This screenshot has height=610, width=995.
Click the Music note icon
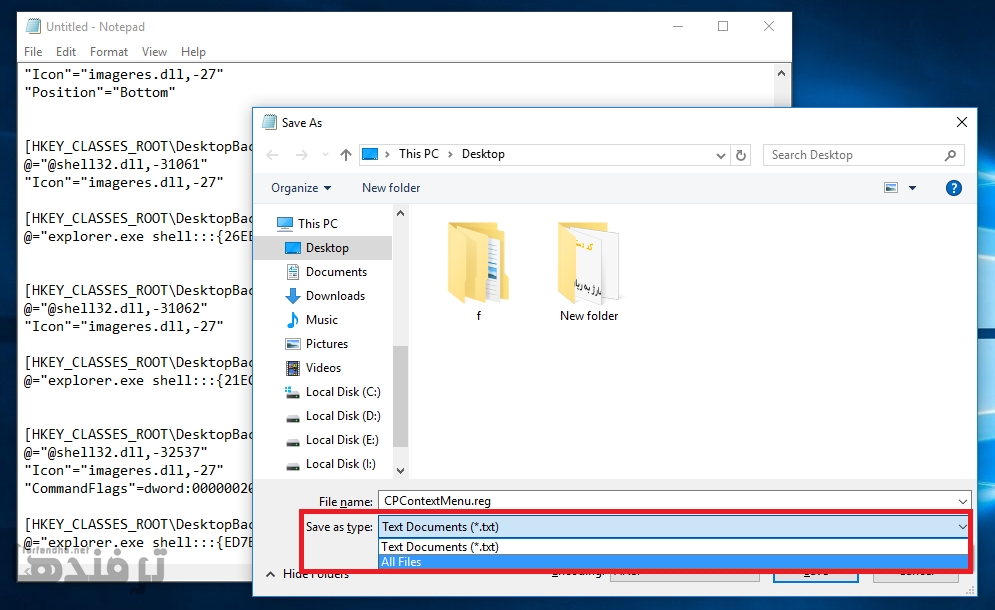pyautogui.click(x=293, y=320)
